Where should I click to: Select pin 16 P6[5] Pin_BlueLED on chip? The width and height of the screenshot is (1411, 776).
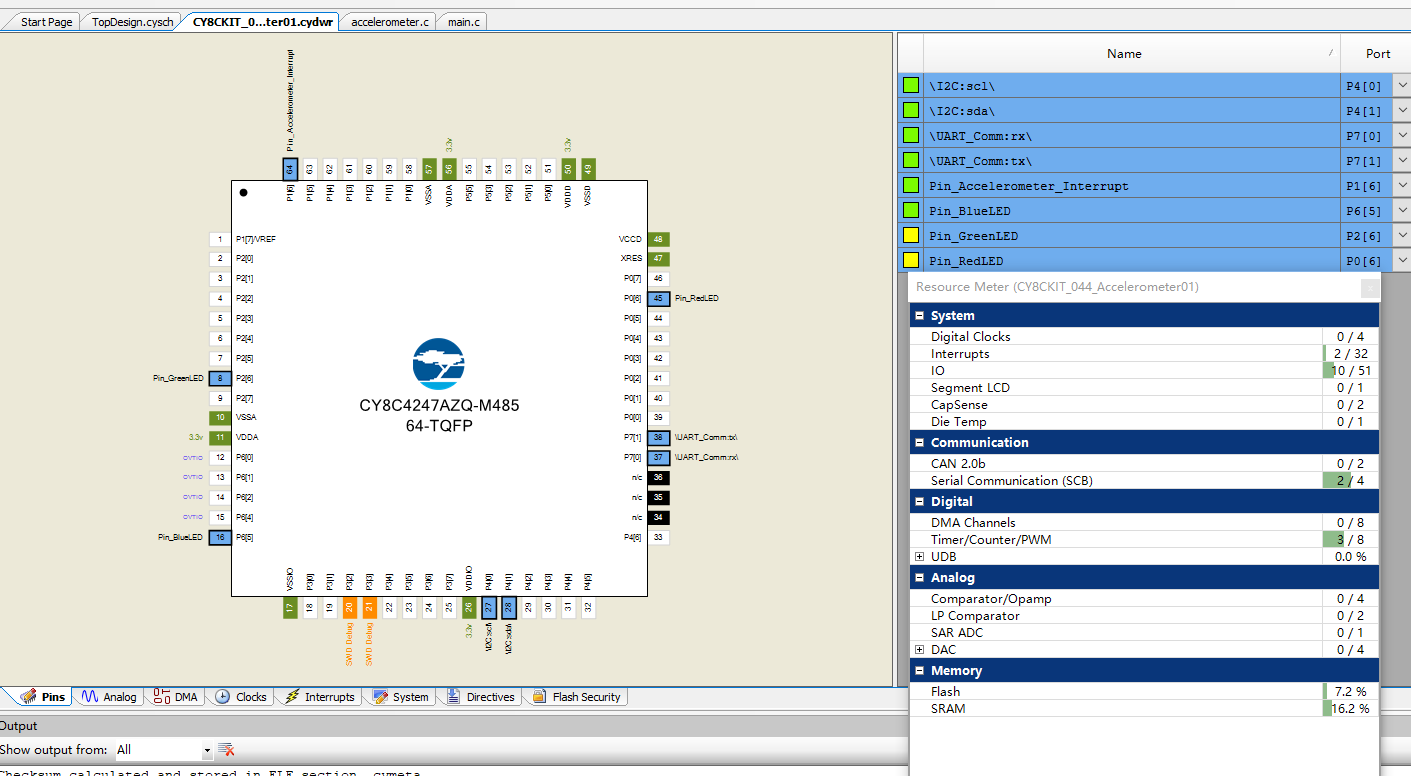(220, 537)
